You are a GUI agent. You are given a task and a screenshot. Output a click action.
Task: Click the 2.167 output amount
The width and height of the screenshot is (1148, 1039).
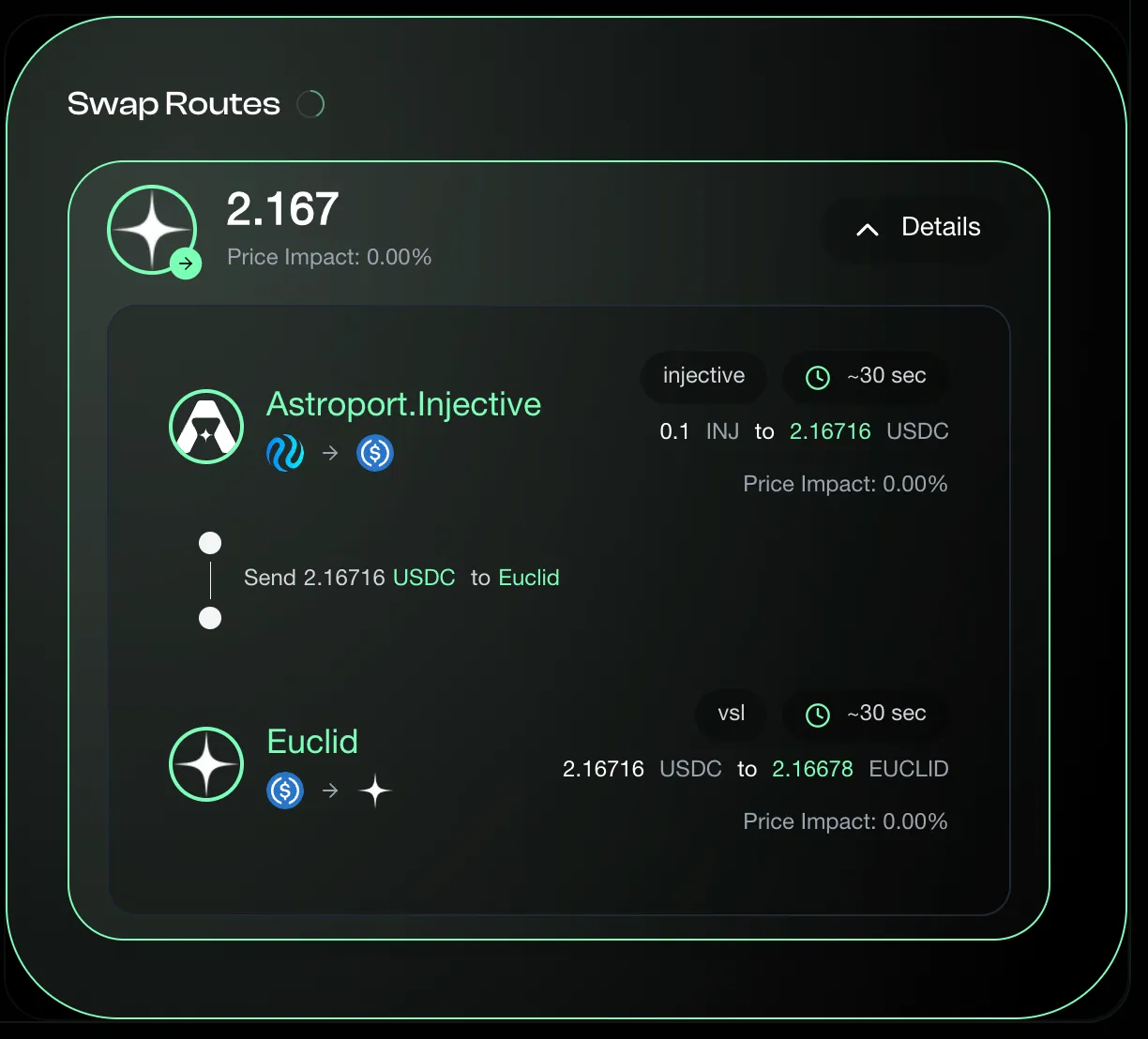click(282, 209)
